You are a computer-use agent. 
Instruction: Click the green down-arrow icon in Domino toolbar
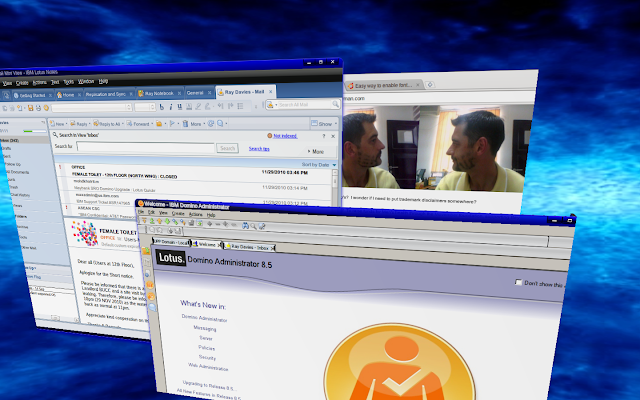click(167, 222)
